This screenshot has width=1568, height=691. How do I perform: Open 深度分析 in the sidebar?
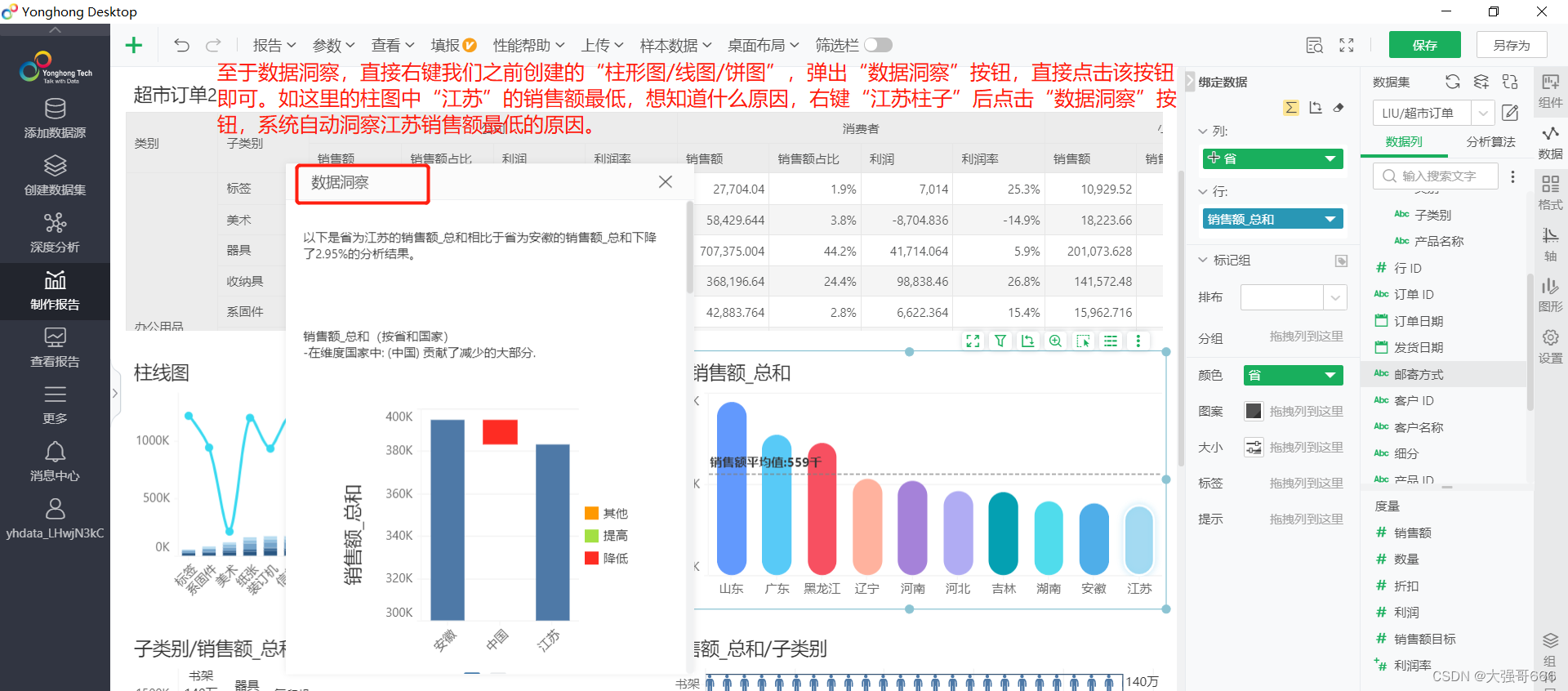(x=55, y=233)
